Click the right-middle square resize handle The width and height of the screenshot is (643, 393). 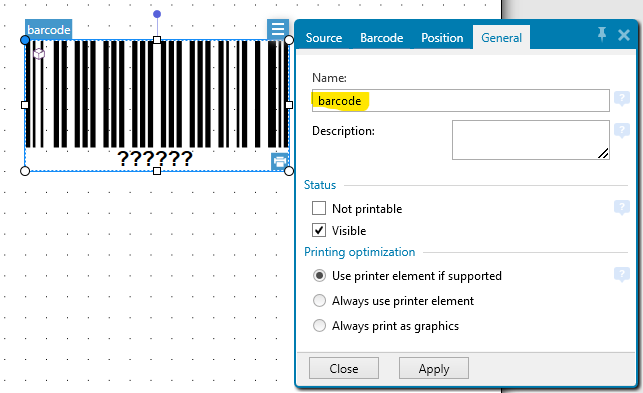(x=289, y=105)
